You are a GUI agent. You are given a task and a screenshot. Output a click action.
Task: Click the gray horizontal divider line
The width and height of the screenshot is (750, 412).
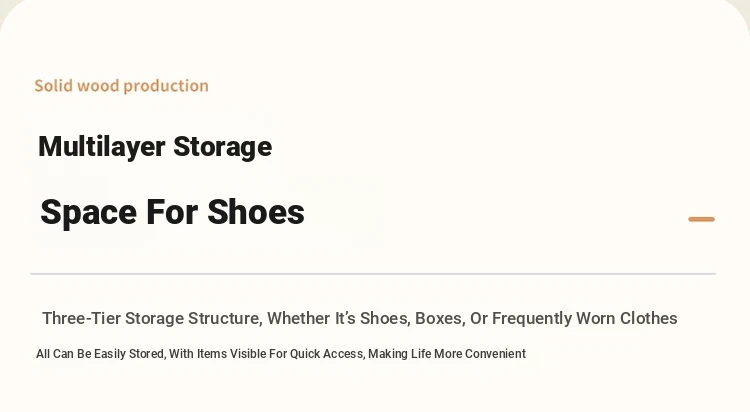tap(373, 274)
